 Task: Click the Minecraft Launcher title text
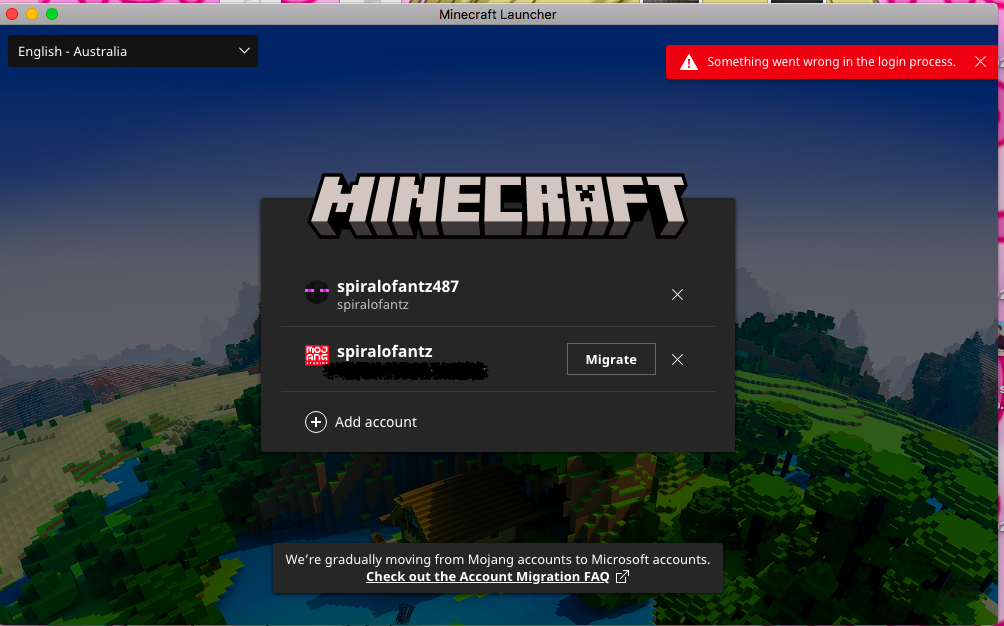click(498, 14)
